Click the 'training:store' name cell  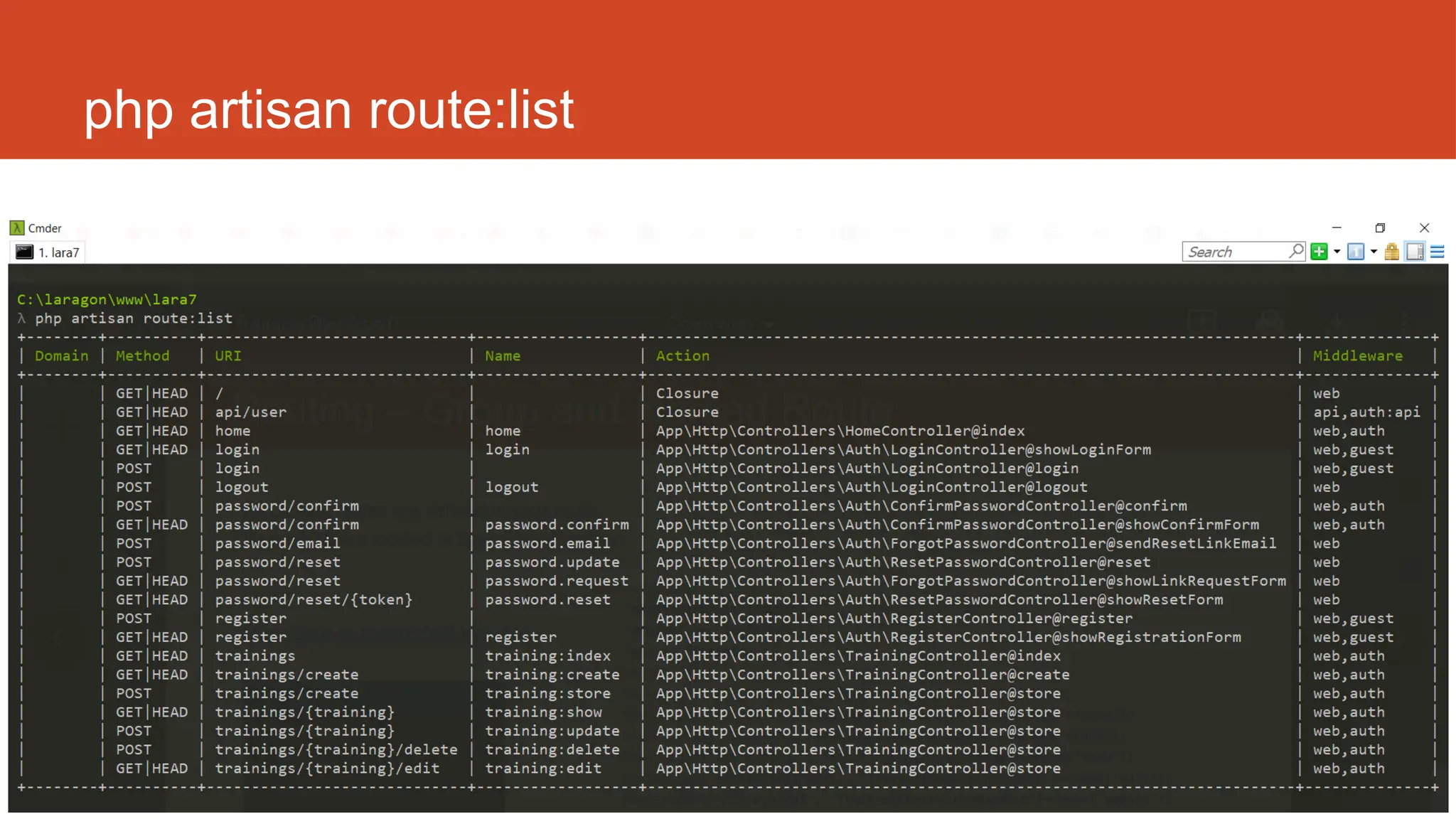pyautogui.click(x=547, y=693)
